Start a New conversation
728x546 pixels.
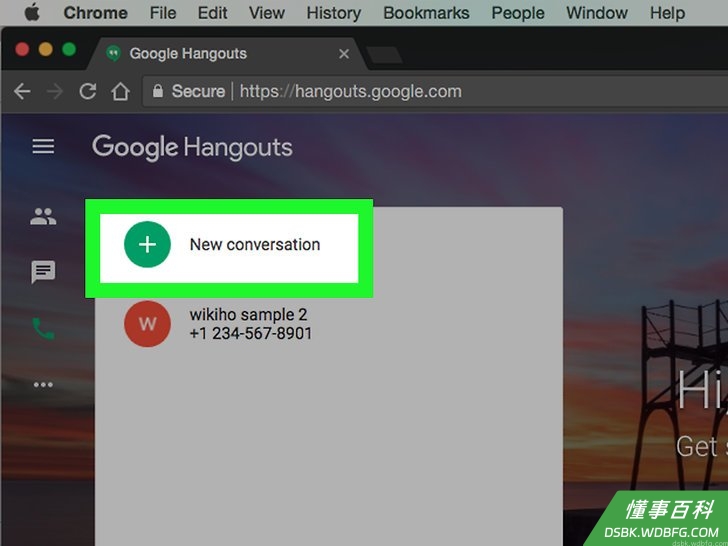pyautogui.click(x=229, y=248)
